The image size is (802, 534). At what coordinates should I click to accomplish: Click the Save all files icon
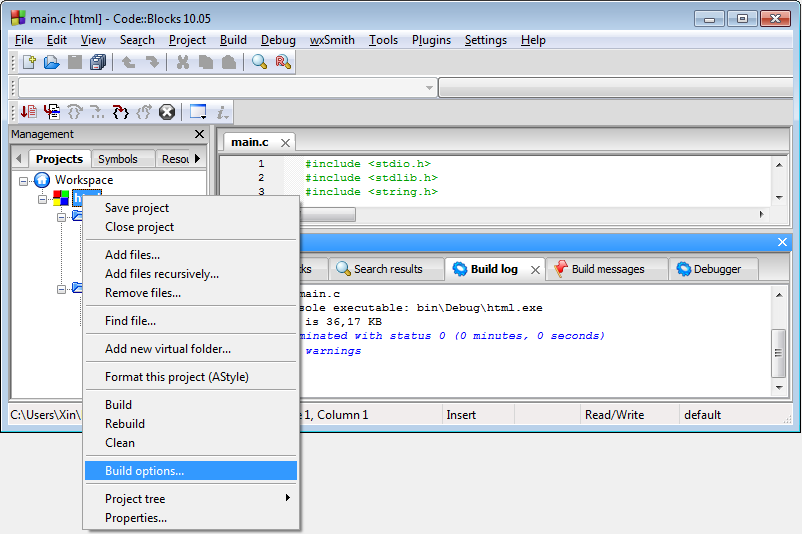[x=98, y=62]
